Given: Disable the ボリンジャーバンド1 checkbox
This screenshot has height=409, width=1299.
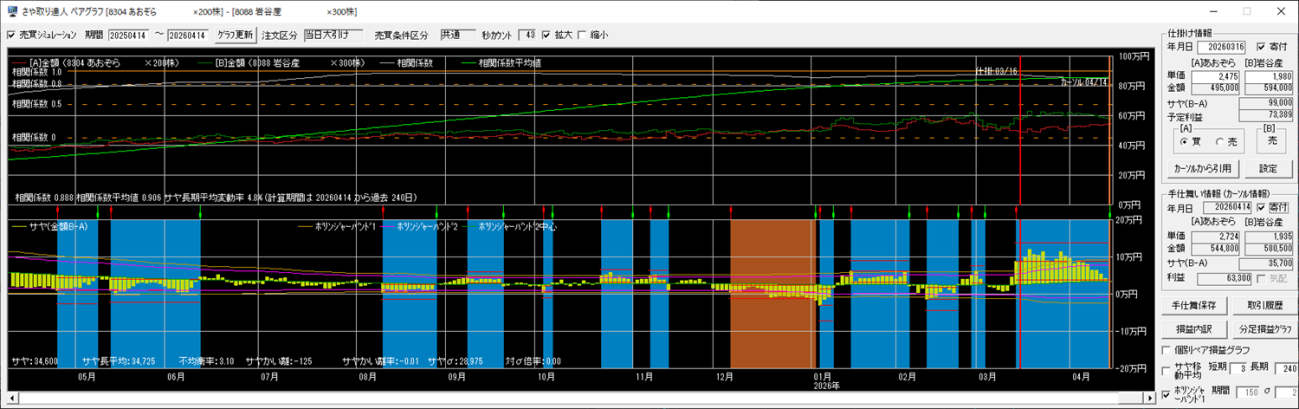Looking at the screenshot, I should 1165,396.
